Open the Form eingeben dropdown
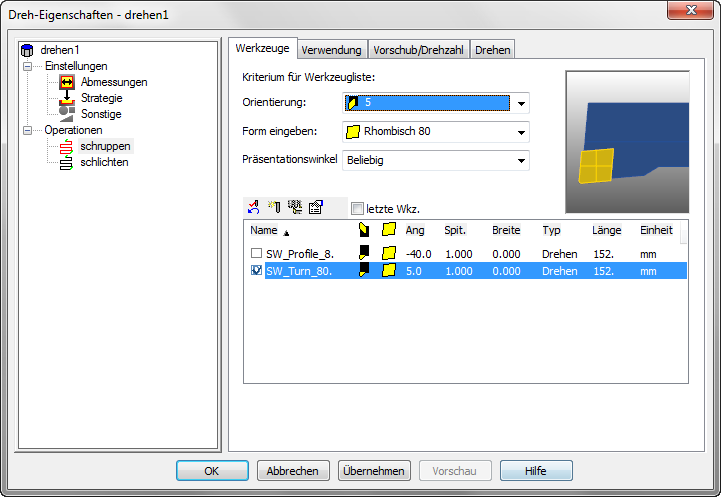This screenshot has height=497, width=721. coord(521,132)
